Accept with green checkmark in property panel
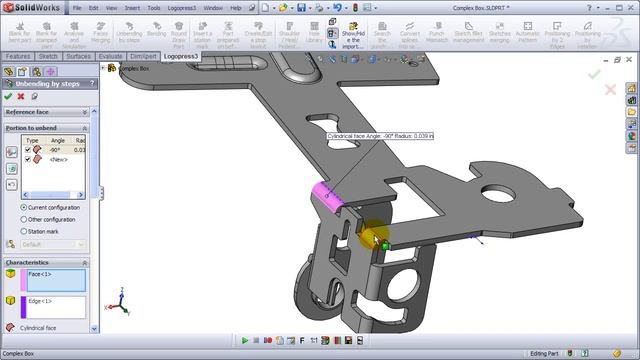The width and height of the screenshot is (640, 360). 8,96
